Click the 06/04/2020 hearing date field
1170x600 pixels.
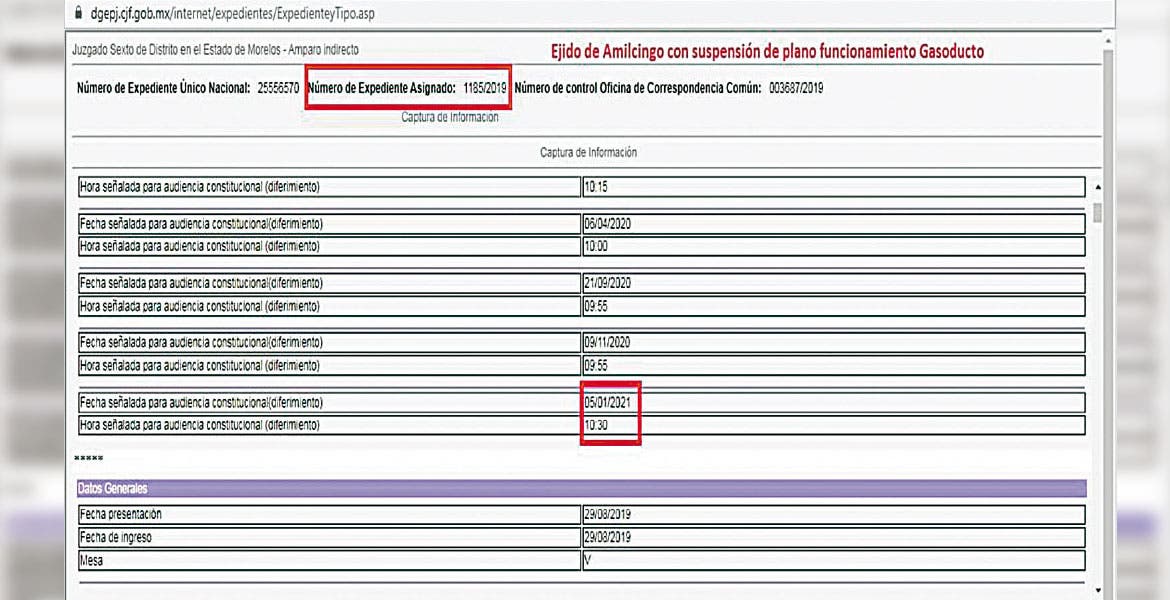[833, 223]
